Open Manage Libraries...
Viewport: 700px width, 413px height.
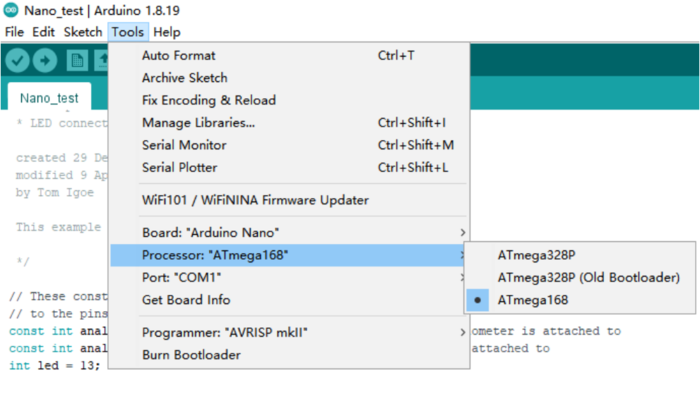tap(289, 122)
